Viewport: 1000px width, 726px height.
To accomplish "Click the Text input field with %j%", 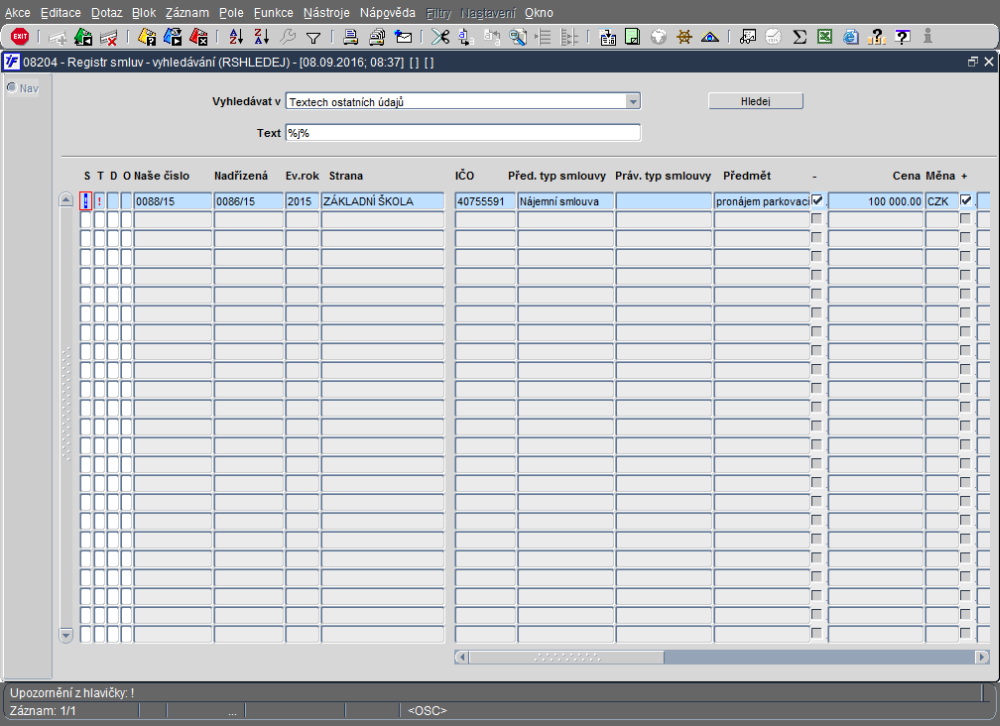I will 463,133.
